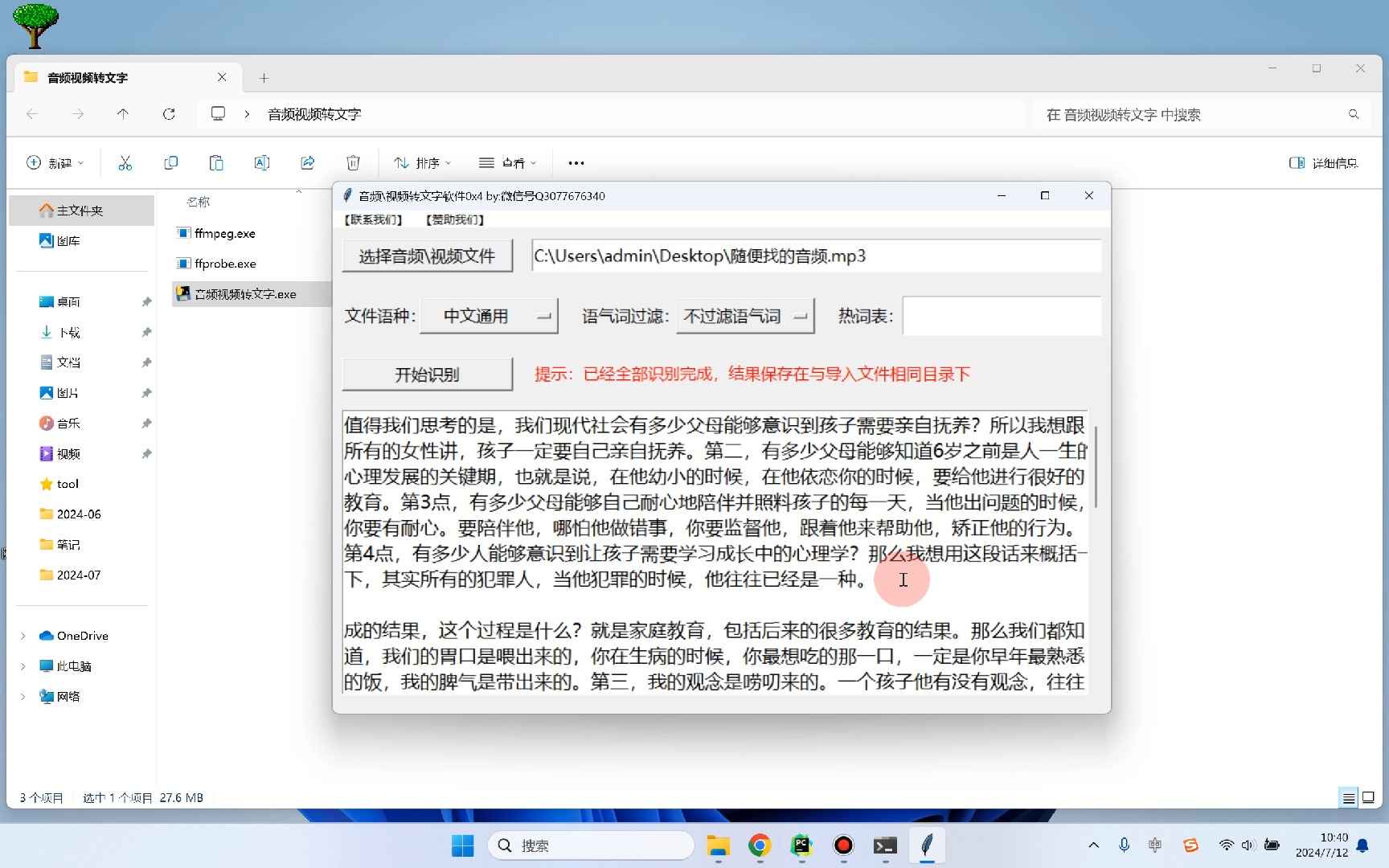The width and height of the screenshot is (1389, 868).
Task: Toggle the 详细信息 details pane
Action: pos(1322,162)
